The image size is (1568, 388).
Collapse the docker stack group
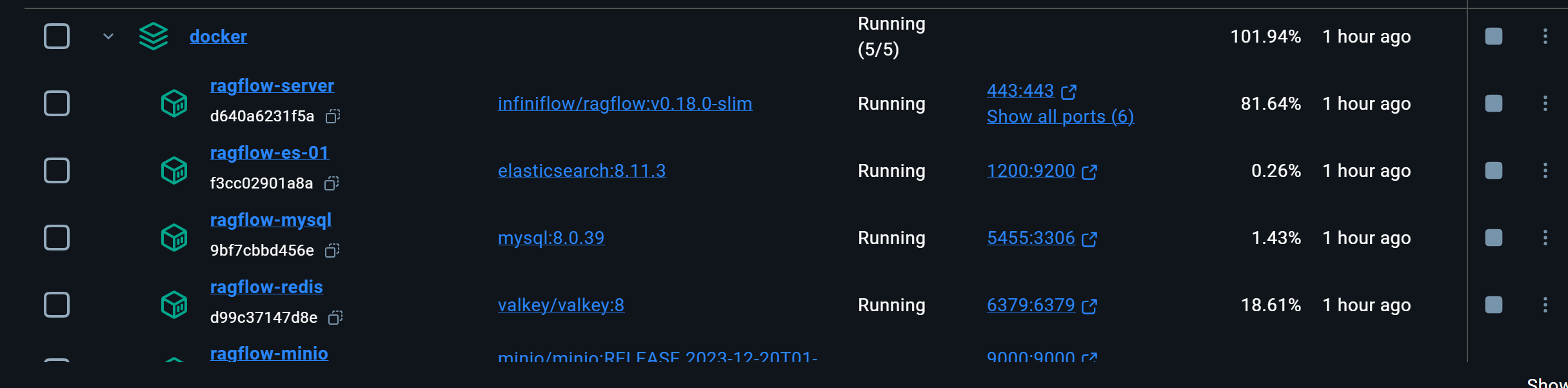[108, 36]
